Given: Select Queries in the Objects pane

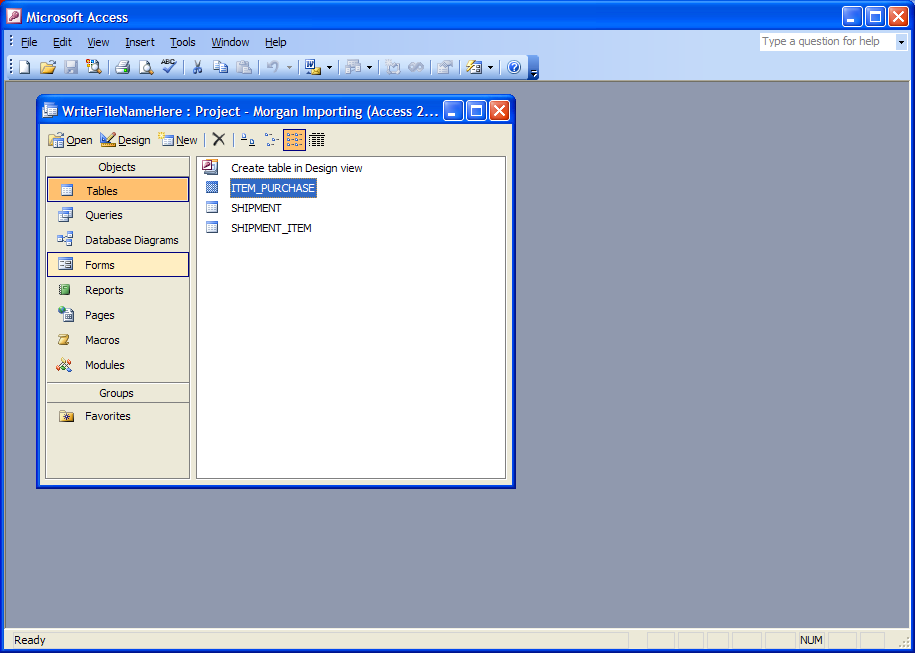Looking at the screenshot, I should [103, 215].
